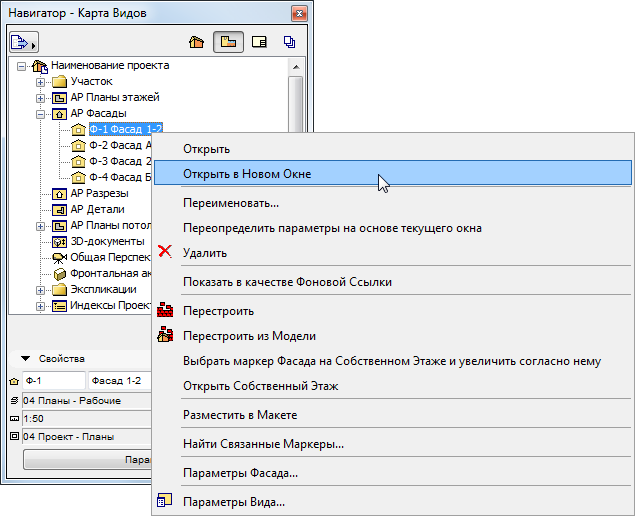Click the Ф-3 Фасад elevation icon
This screenshot has width=635, height=516.
coord(78,162)
